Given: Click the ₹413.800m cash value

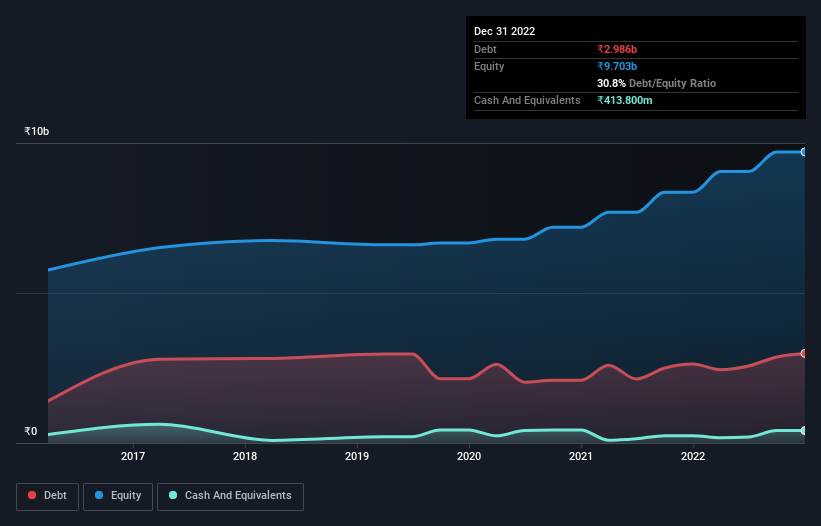Looking at the screenshot, I should point(625,100).
